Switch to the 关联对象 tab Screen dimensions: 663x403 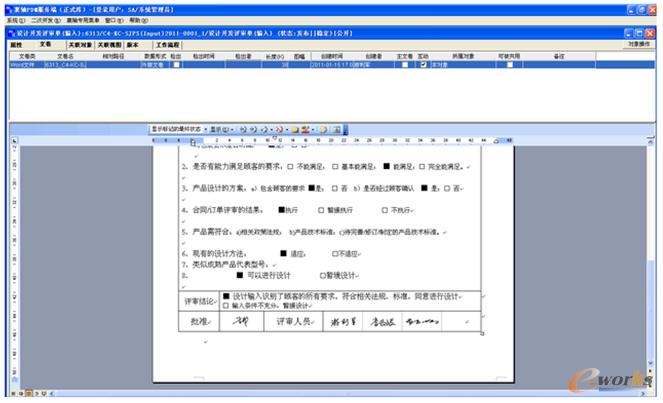pos(80,45)
